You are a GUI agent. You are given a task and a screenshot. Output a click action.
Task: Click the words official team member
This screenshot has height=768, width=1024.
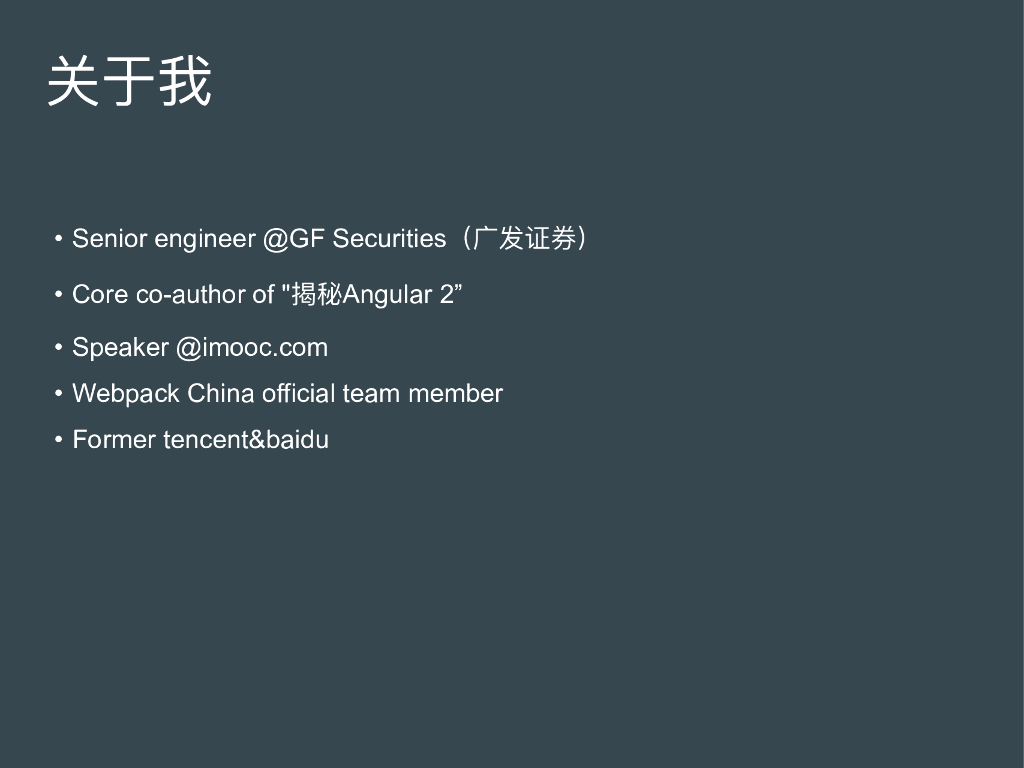click(x=382, y=394)
